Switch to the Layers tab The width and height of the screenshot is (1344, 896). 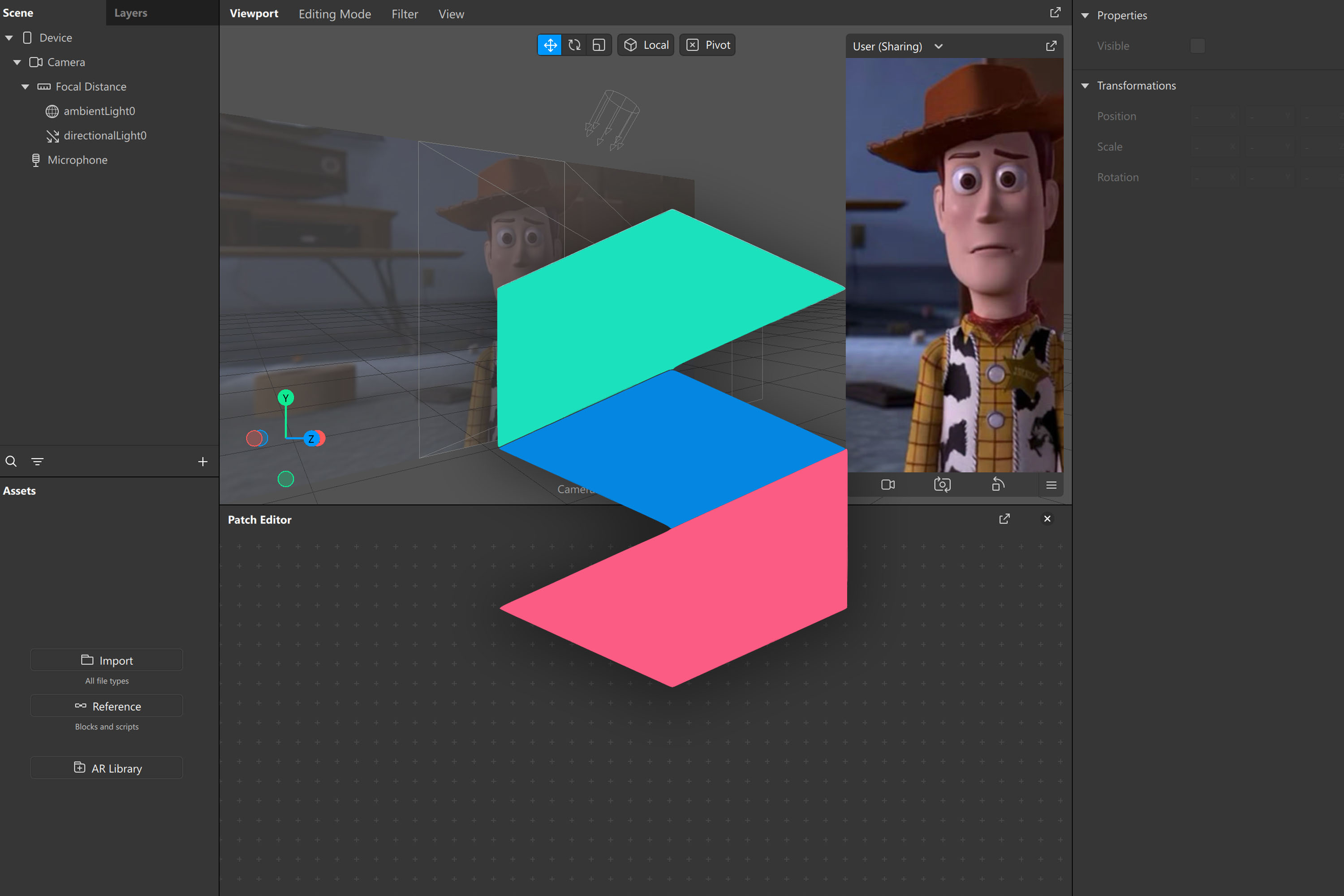pyautogui.click(x=131, y=13)
